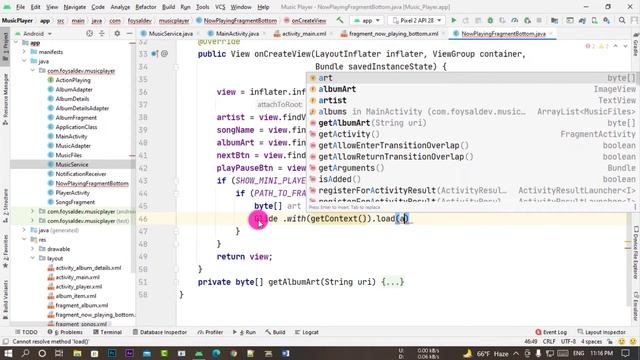Open Project panel settings gear
The width and height of the screenshot is (640, 360).
coord(117,33)
